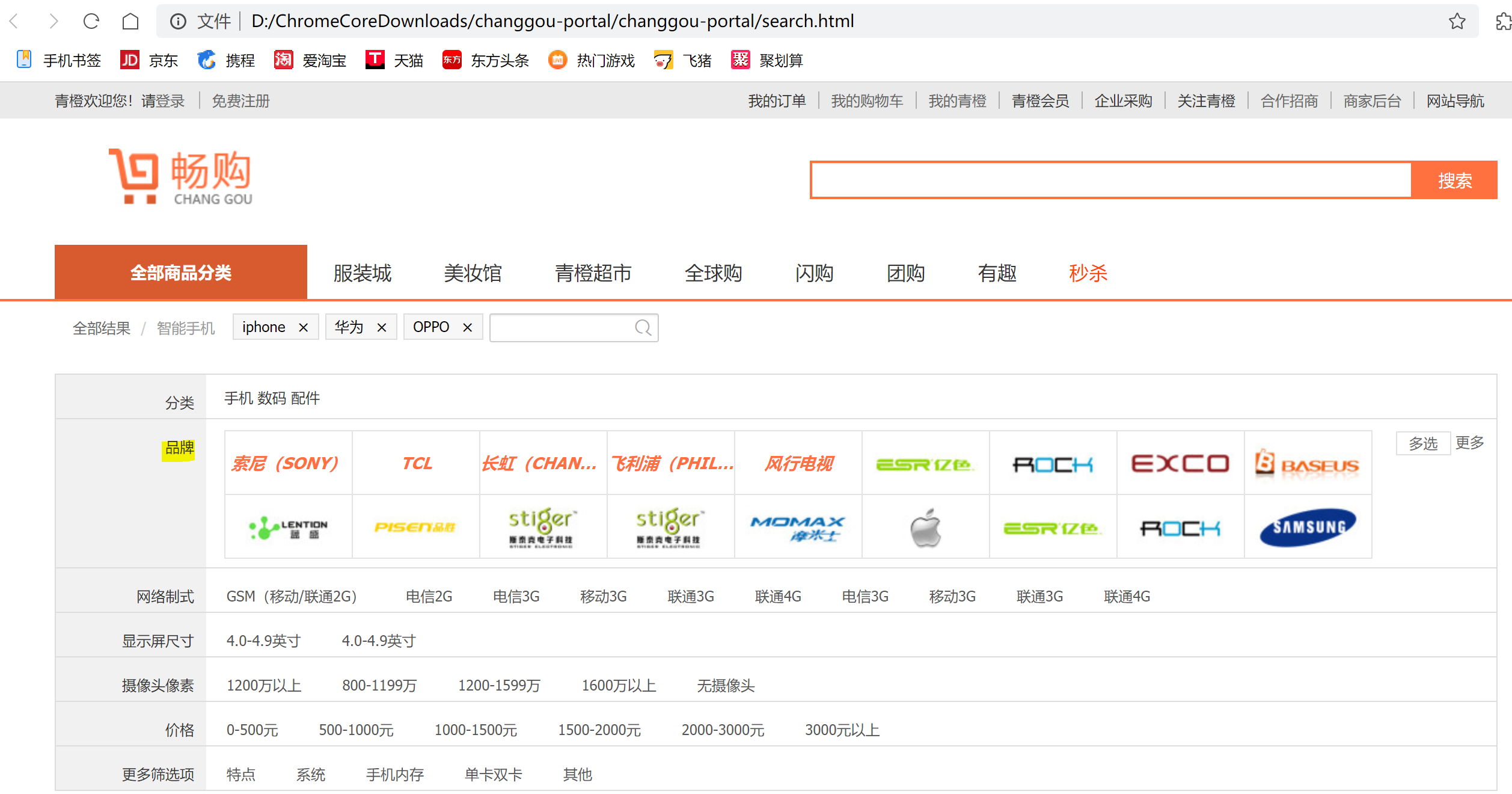The height and width of the screenshot is (794, 1512).
Task: Select ESR亿色 logo in top brand row
Action: pyautogui.click(x=926, y=463)
